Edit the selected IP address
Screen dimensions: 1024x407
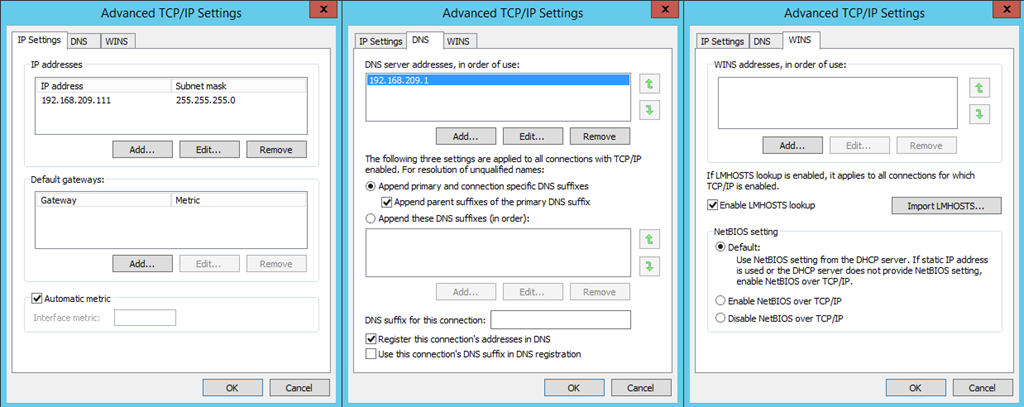209,150
